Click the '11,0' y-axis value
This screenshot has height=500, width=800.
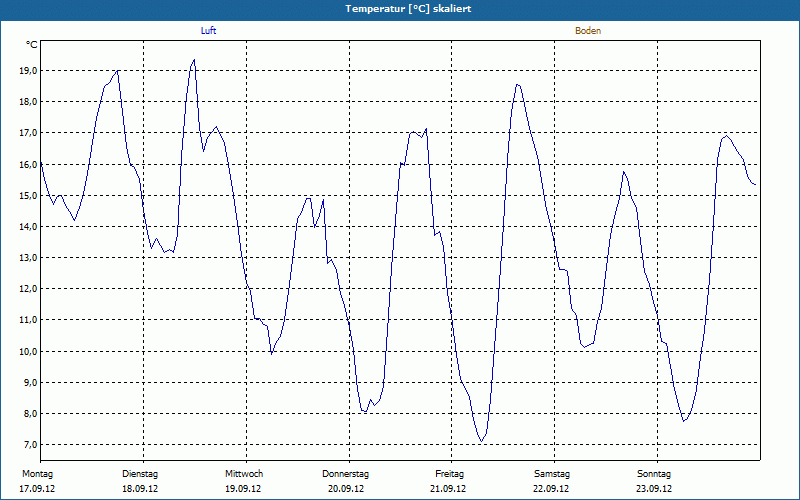29,320
